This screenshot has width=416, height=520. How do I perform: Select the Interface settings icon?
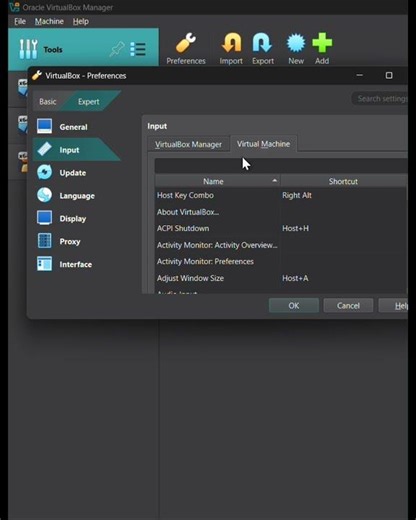[x=44, y=264]
